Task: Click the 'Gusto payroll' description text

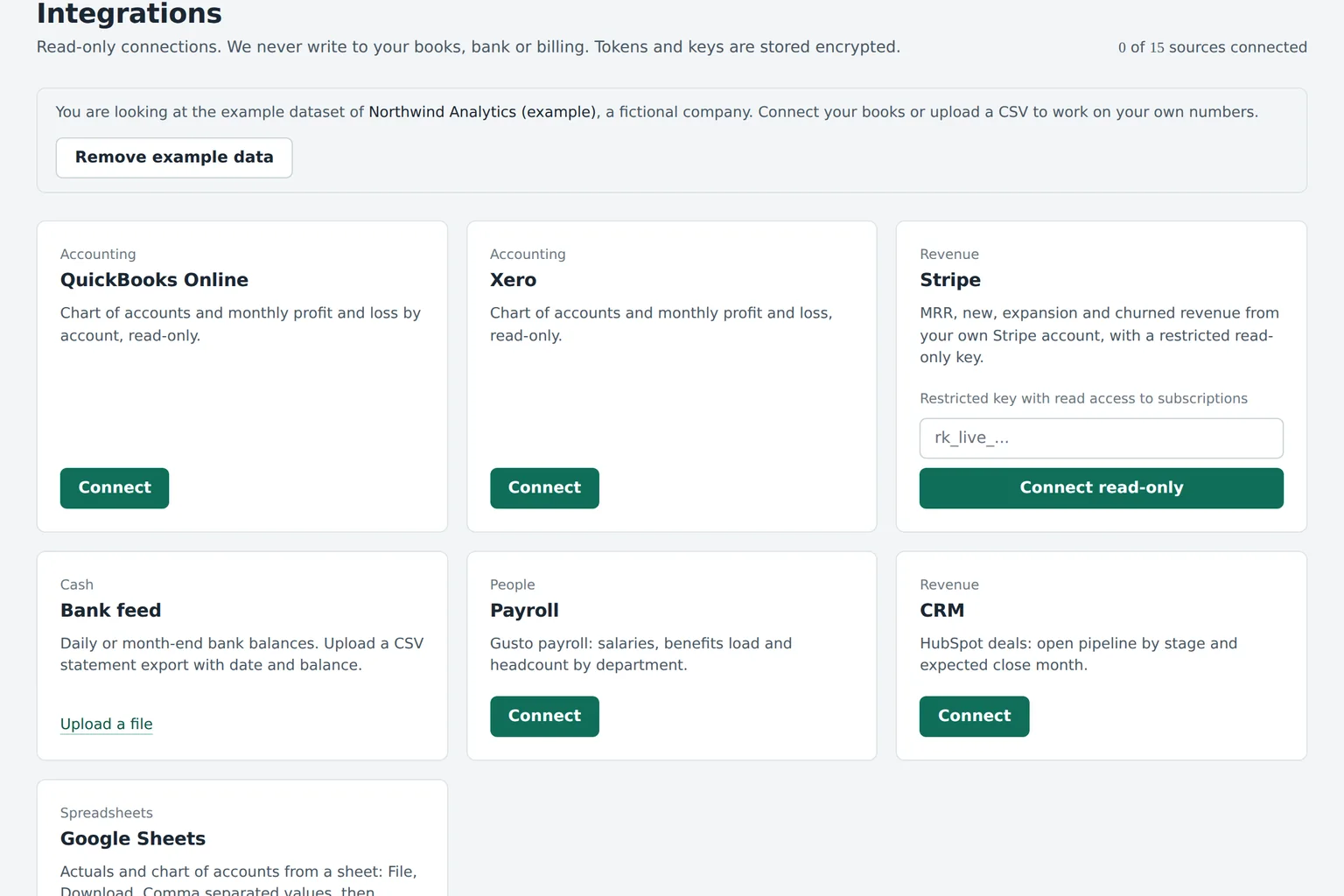Action: [640, 654]
